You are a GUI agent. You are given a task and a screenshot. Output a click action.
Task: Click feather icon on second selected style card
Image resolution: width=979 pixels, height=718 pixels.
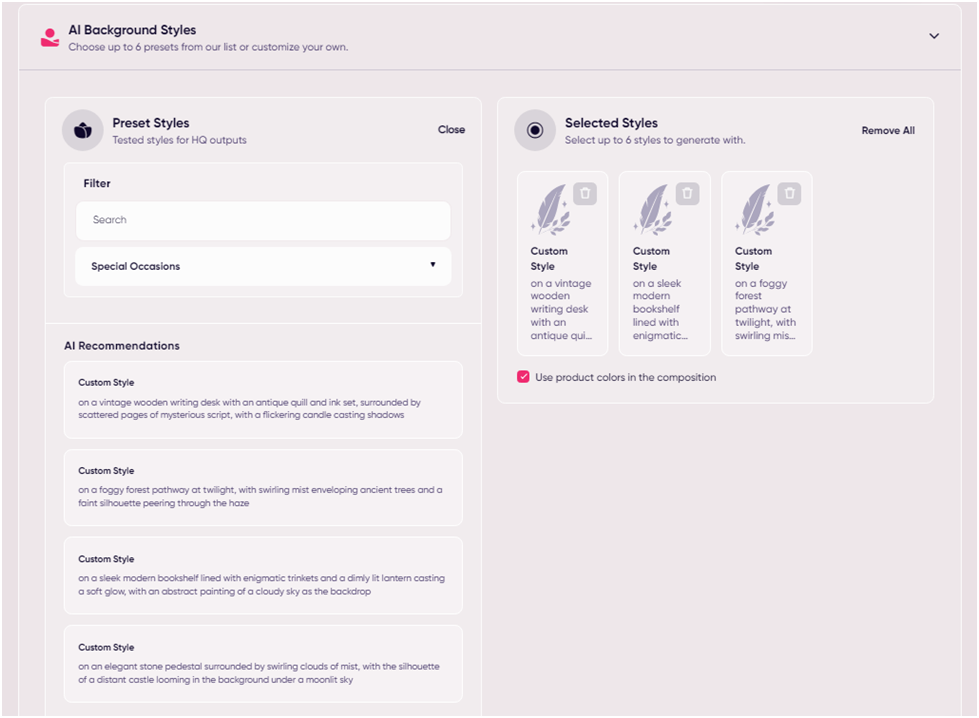653,209
